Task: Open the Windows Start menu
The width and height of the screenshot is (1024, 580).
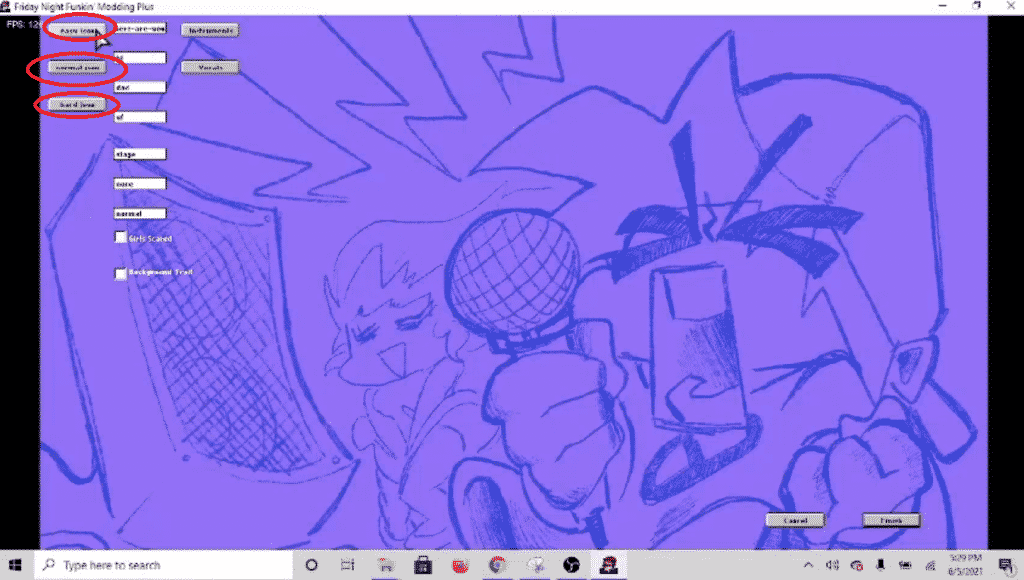Action: click(18, 564)
